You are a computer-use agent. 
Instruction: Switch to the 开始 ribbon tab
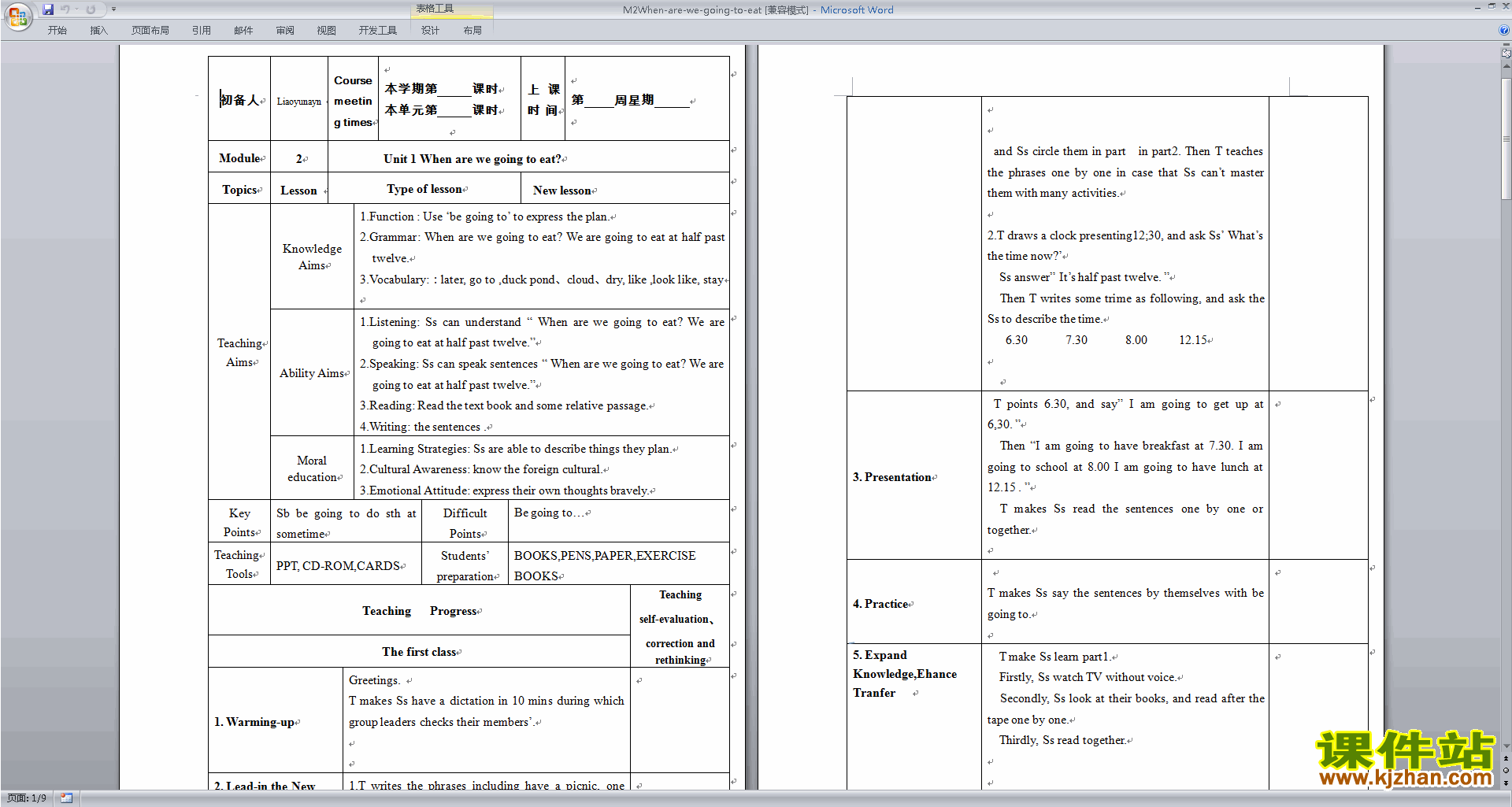pos(57,30)
